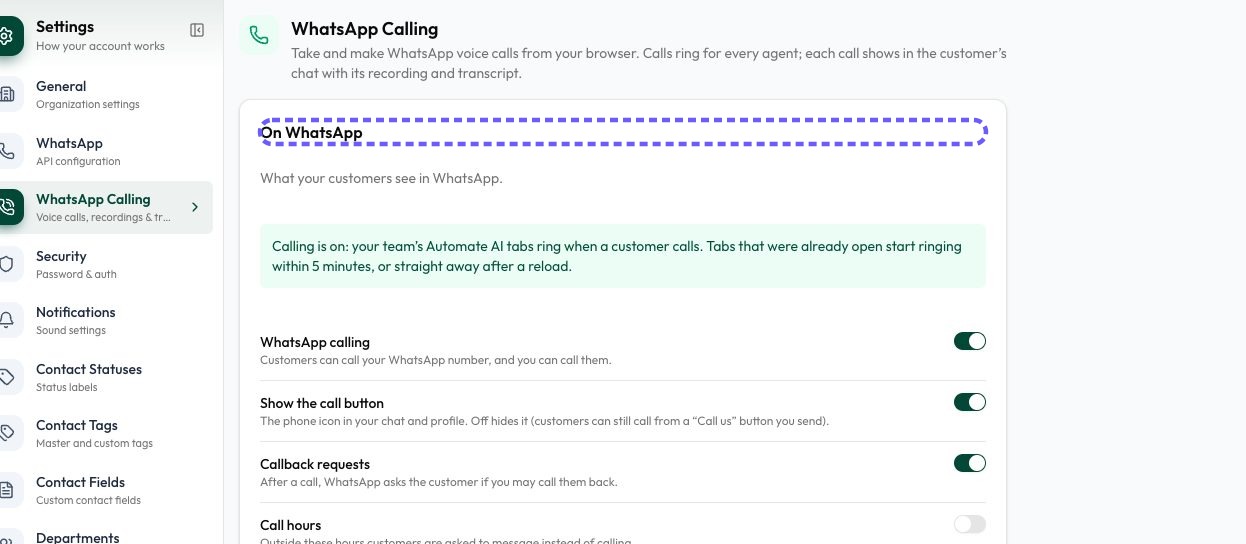
Task: Click the Contact Fields document icon
Action: tap(8, 490)
